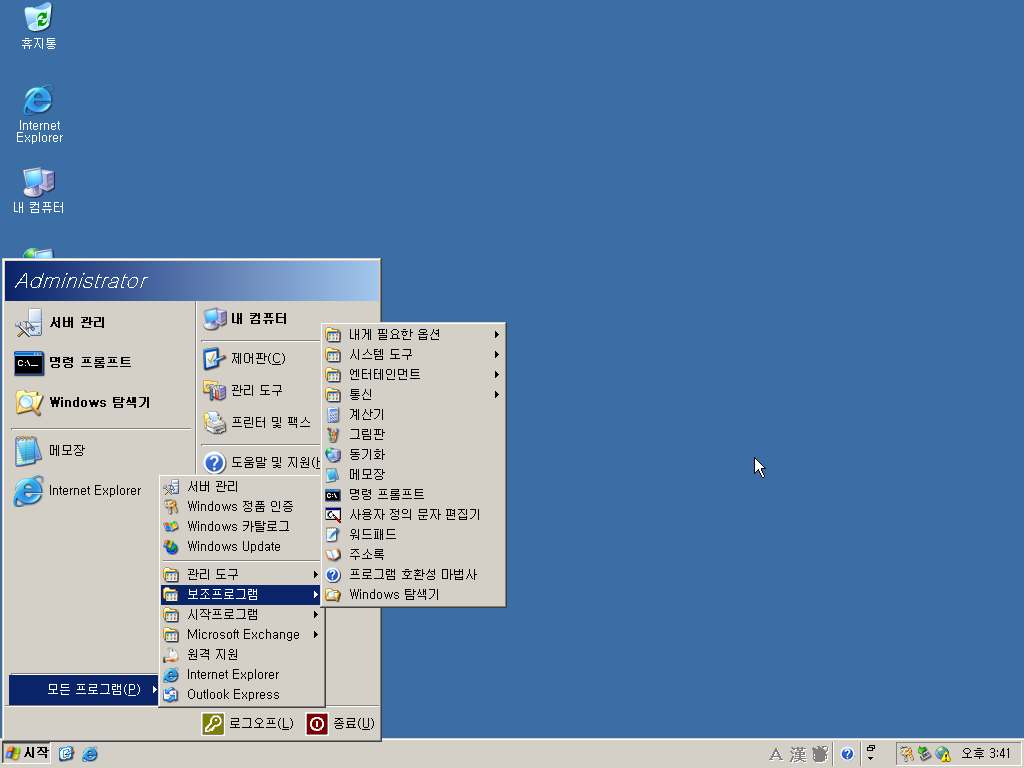1024x768 pixels.
Task: Expand 시스템 도구 system tools submenu
Action: pyautogui.click(x=413, y=355)
